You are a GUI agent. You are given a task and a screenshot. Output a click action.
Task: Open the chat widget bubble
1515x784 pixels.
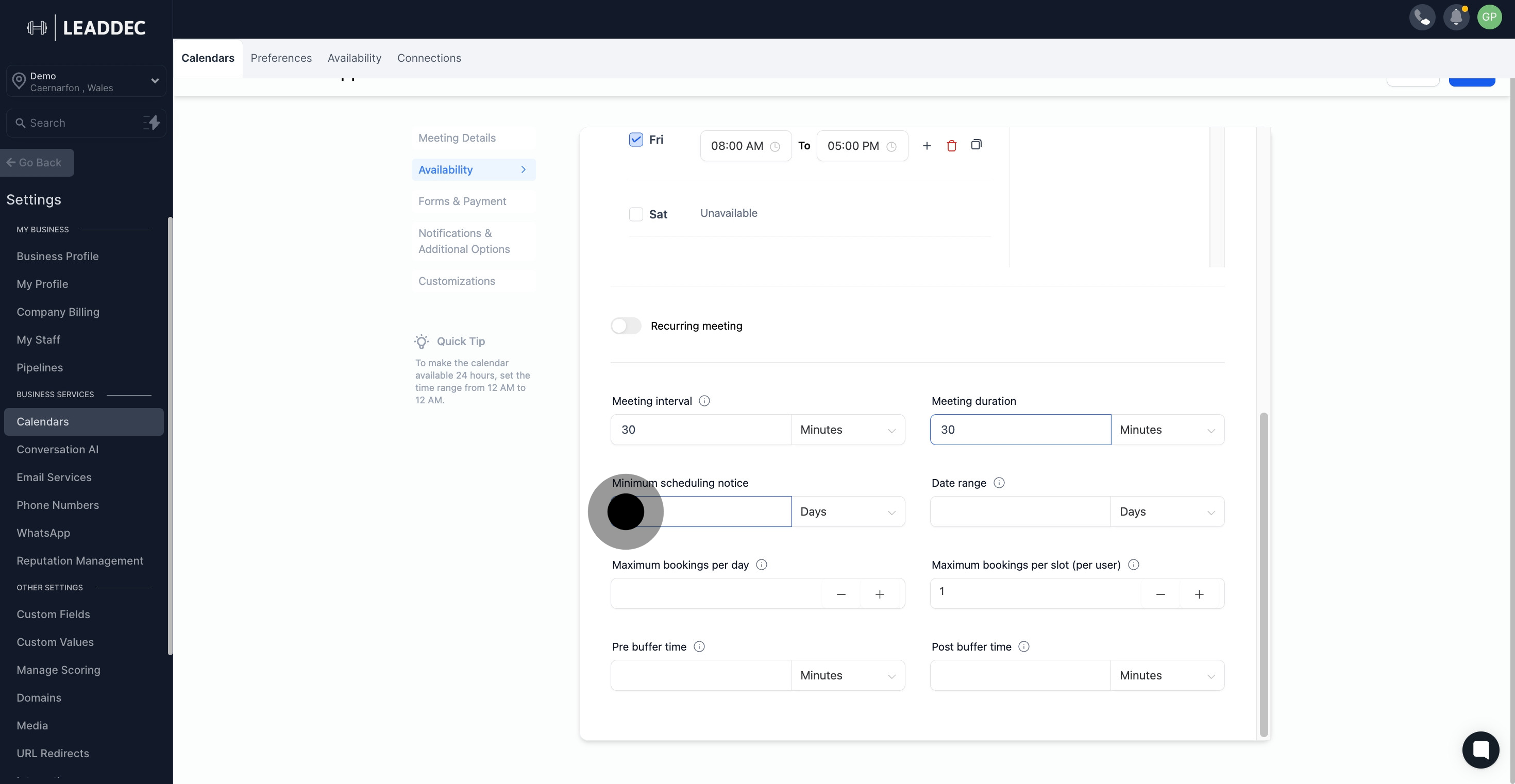[x=1480, y=749]
